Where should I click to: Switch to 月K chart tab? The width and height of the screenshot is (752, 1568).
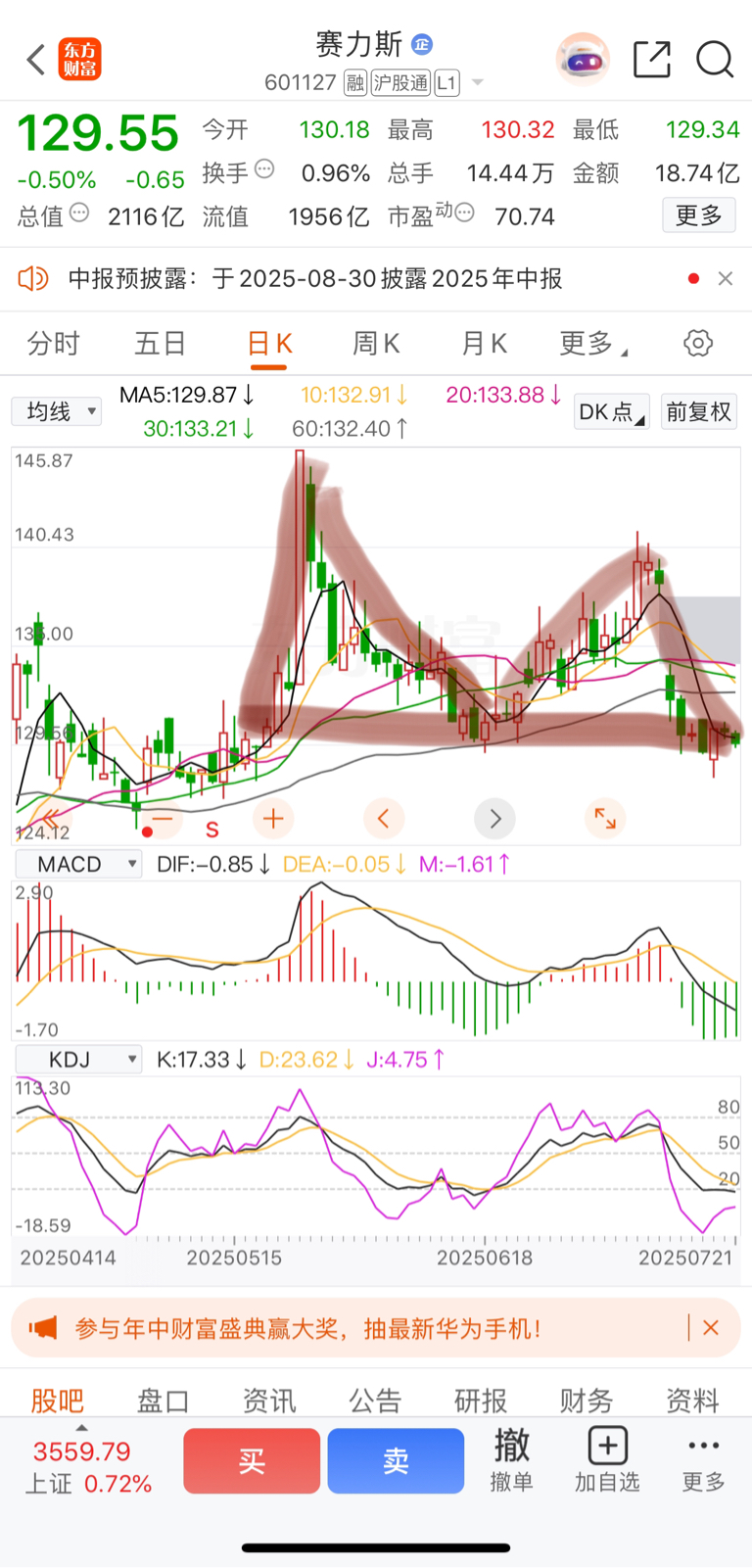click(x=484, y=344)
